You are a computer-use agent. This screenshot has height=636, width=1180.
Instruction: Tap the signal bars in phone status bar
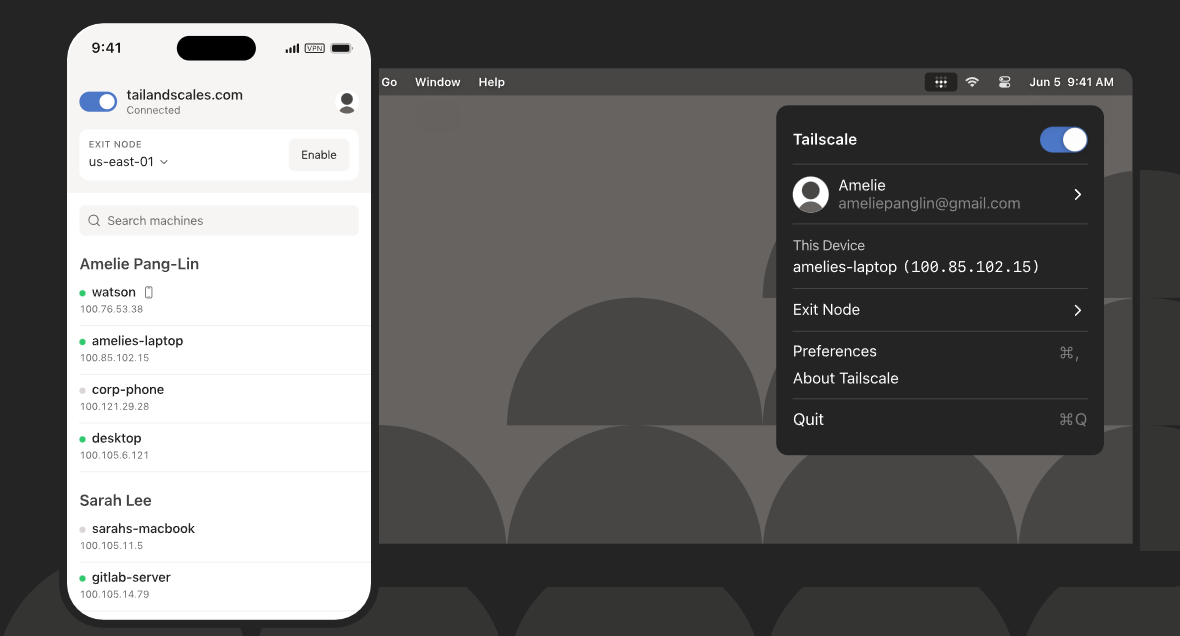pos(292,48)
